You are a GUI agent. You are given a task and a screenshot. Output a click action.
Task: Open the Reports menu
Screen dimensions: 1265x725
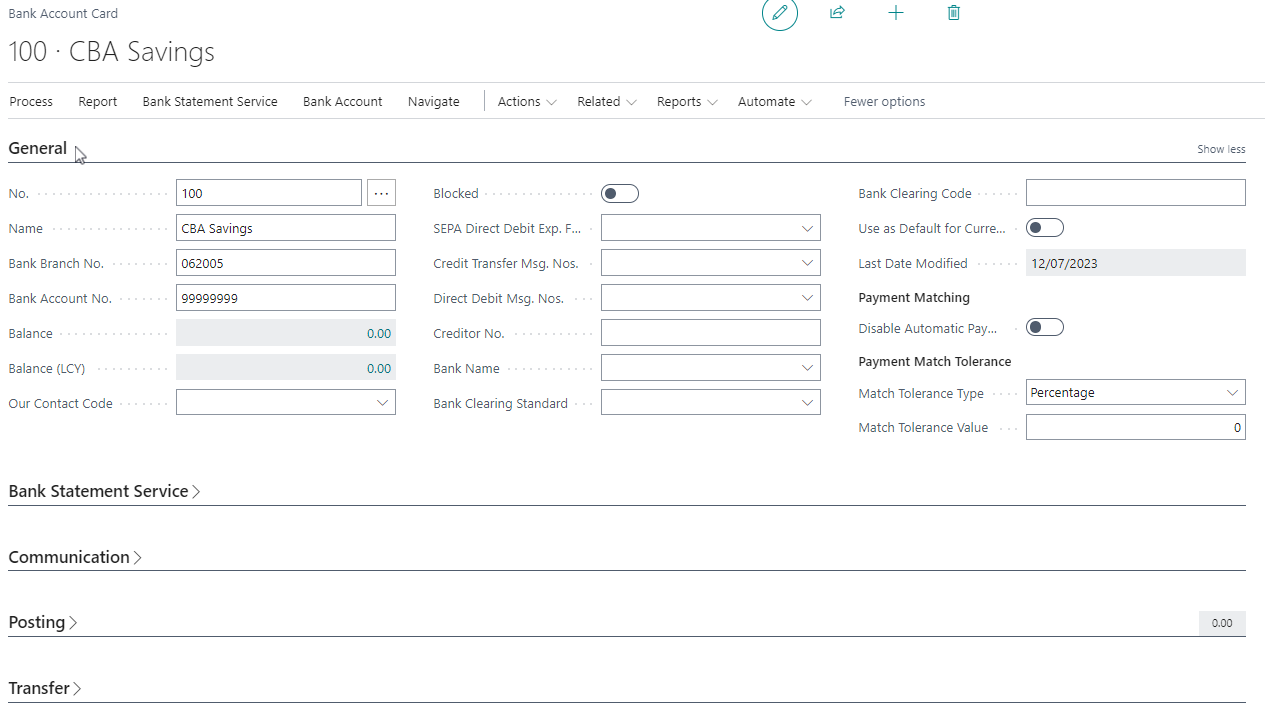[x=686, y=102]
